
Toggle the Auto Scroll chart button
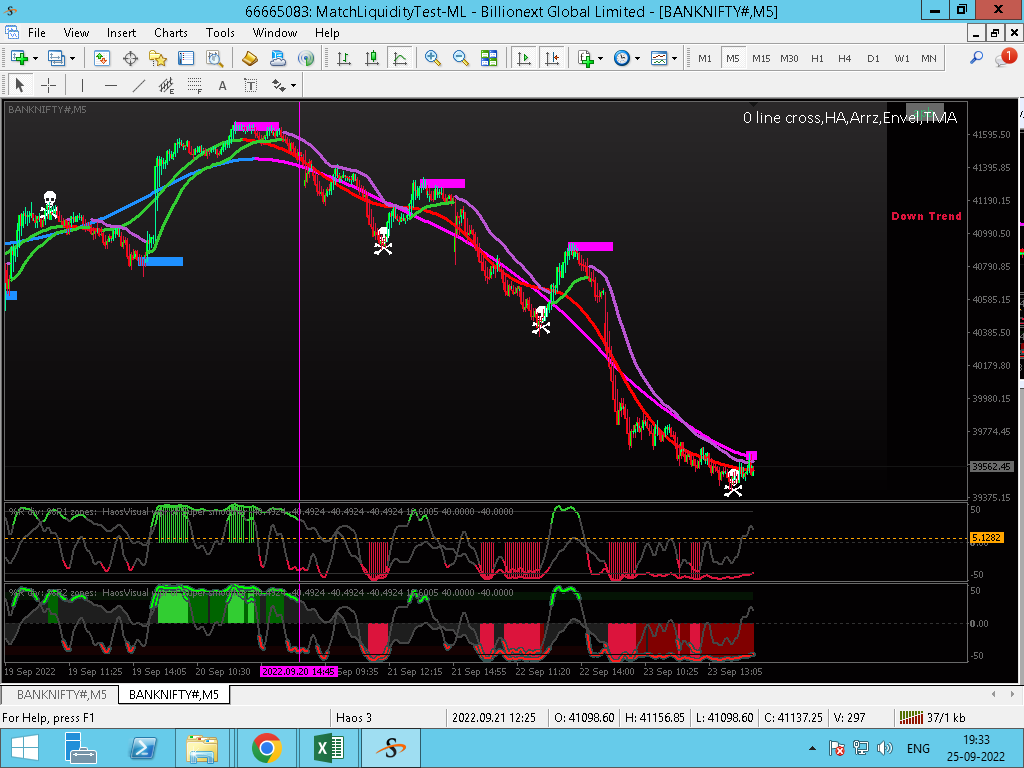pyautogui.click(x=523, y=58)
